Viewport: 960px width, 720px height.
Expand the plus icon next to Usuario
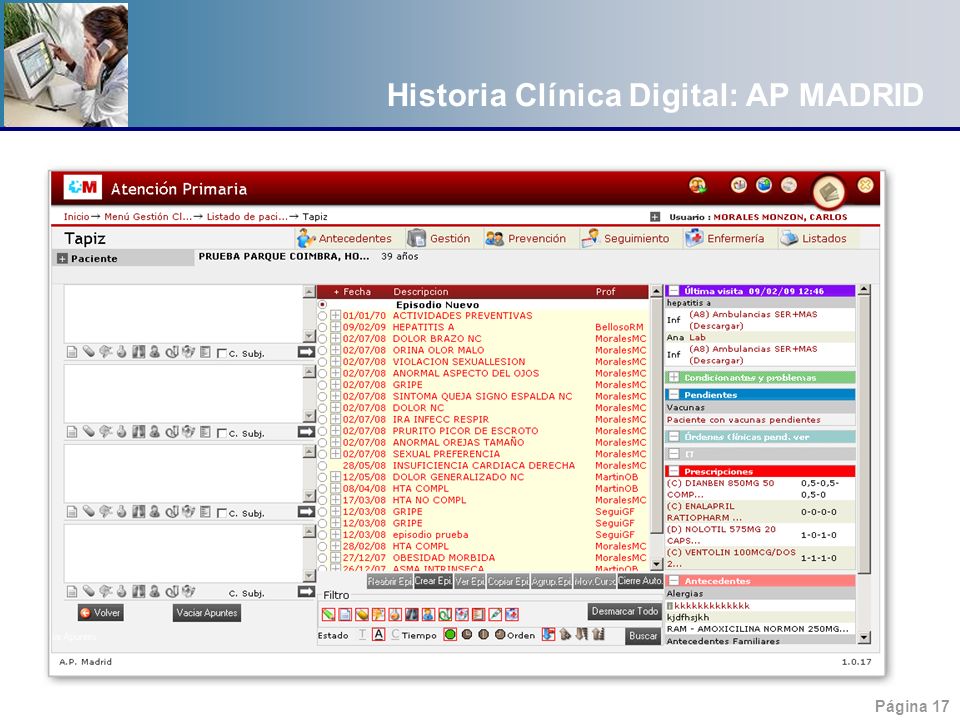[x=655, y=217]
